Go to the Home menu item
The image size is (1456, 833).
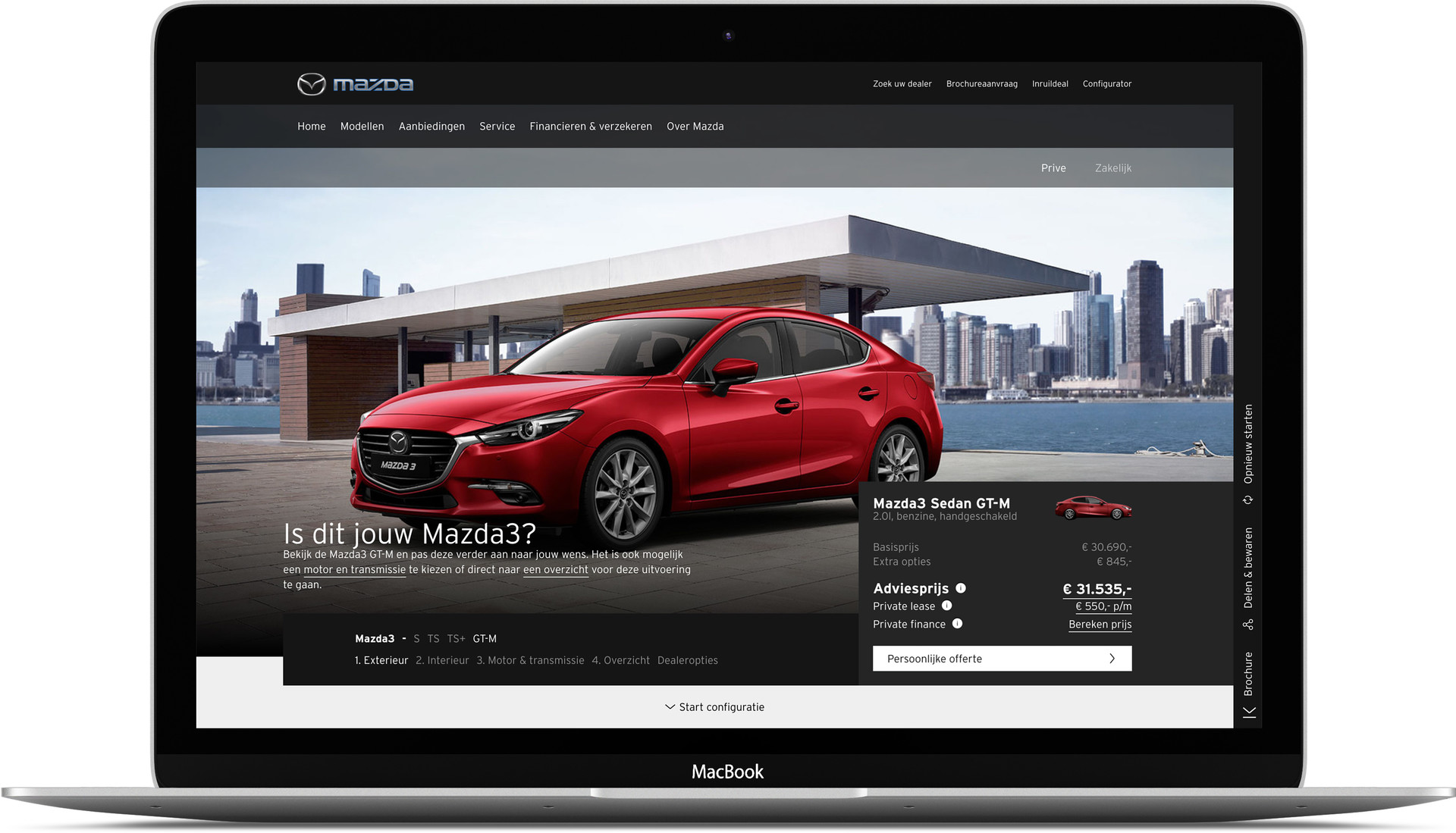point(311,127)
